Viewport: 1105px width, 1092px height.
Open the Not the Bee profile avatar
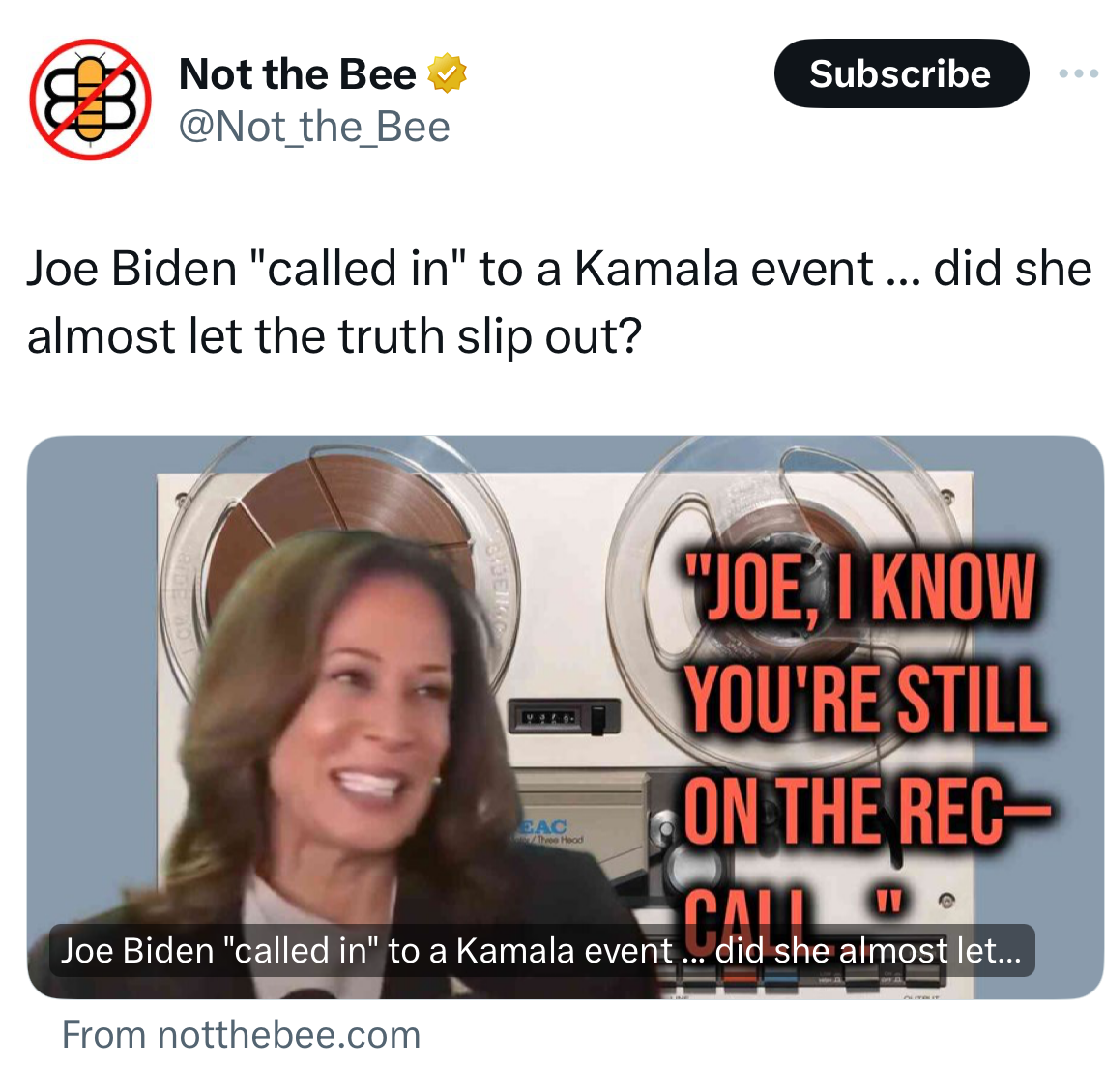click(90, 100)
